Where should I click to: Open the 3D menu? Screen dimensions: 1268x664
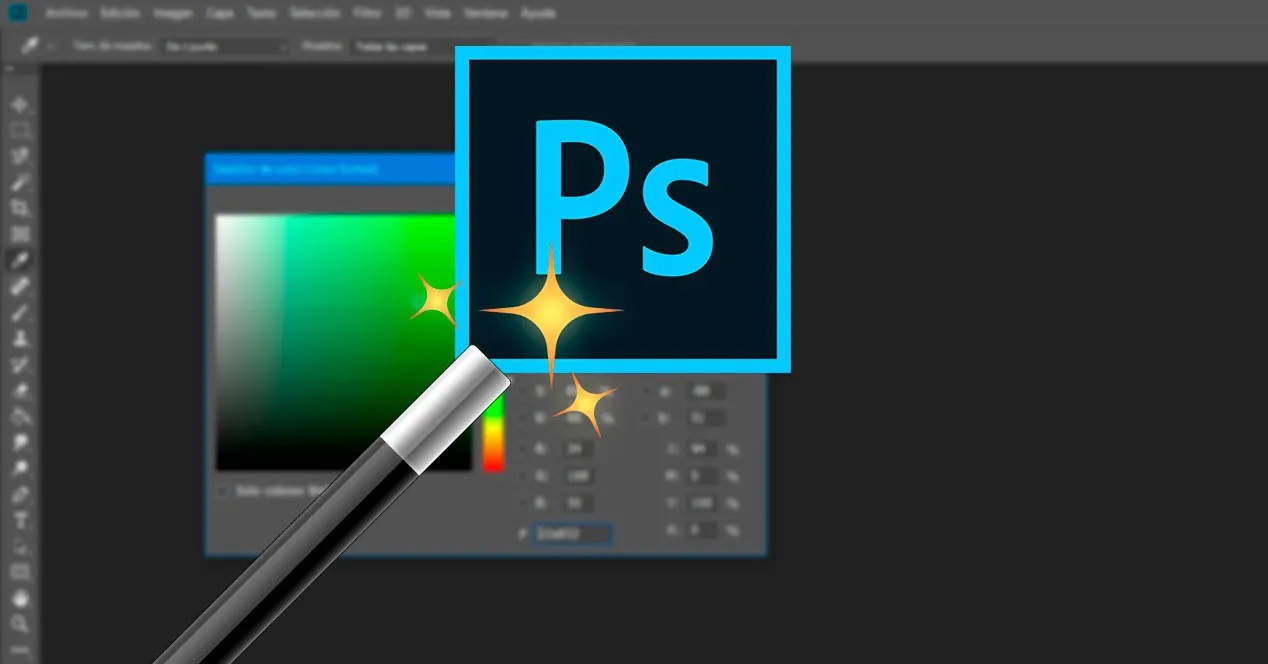click(403, 14)
